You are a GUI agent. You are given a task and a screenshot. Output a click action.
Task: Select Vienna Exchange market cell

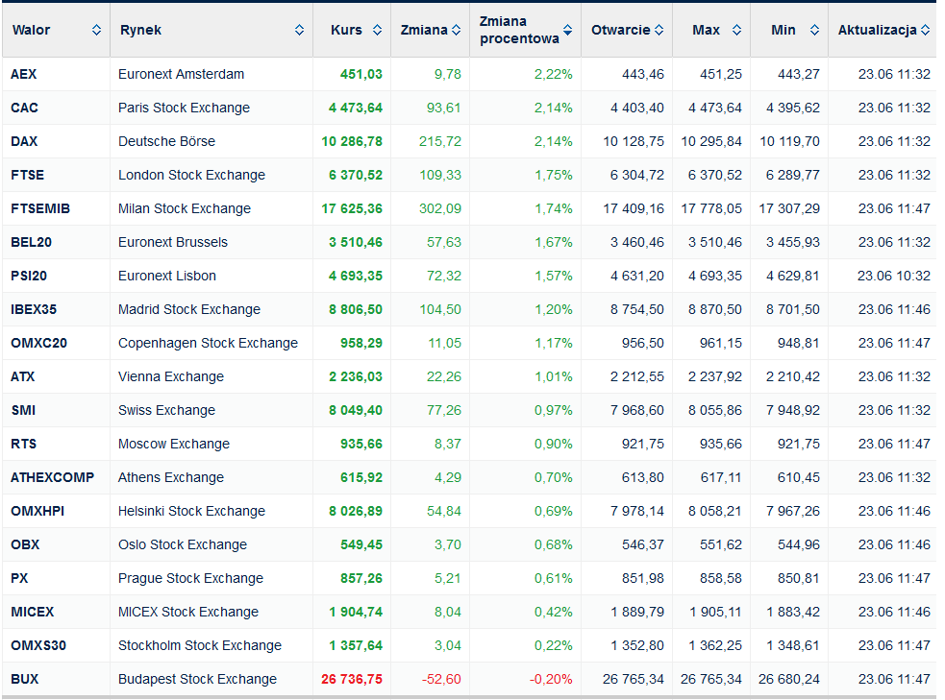212,377
